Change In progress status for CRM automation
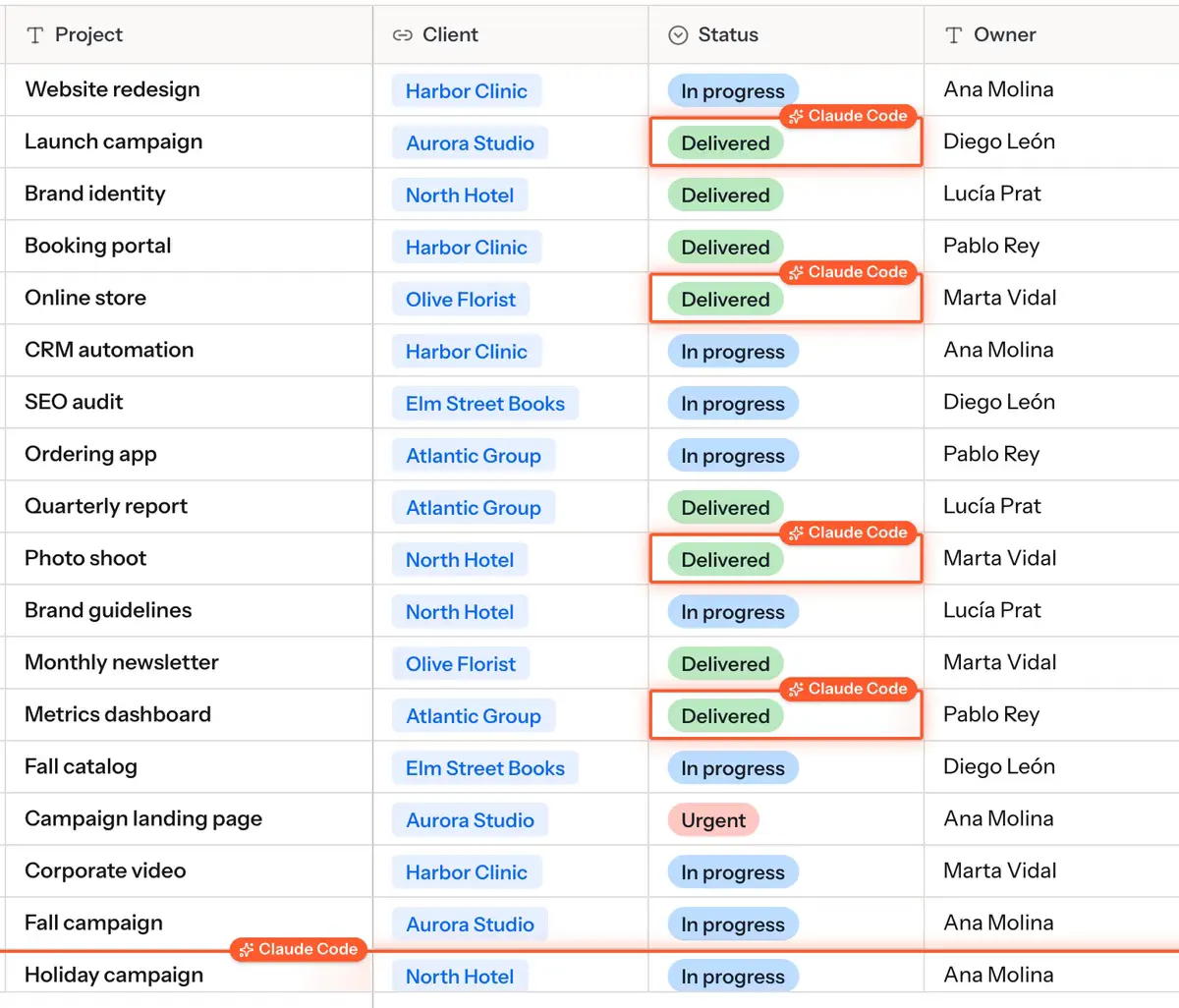 [x=733, y=352]
